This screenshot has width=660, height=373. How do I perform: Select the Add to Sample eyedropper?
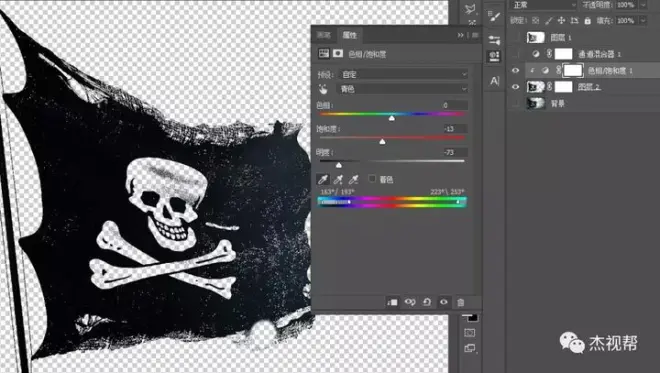(x=338, y=180)
